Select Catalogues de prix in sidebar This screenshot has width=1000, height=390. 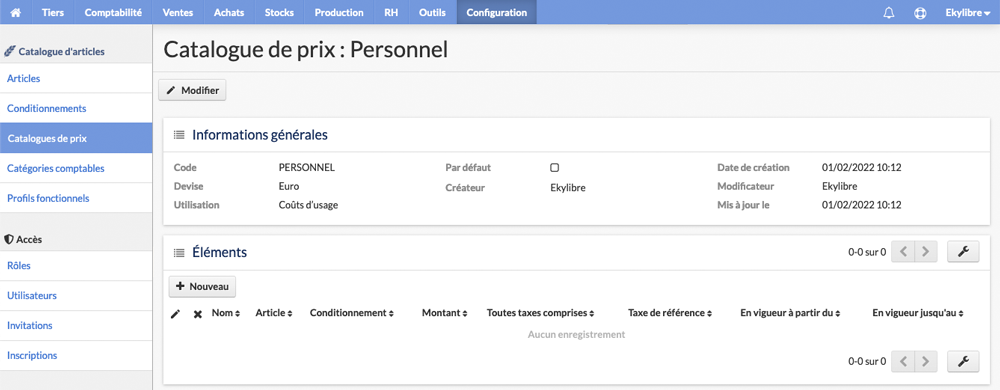(x=76, y=138)
